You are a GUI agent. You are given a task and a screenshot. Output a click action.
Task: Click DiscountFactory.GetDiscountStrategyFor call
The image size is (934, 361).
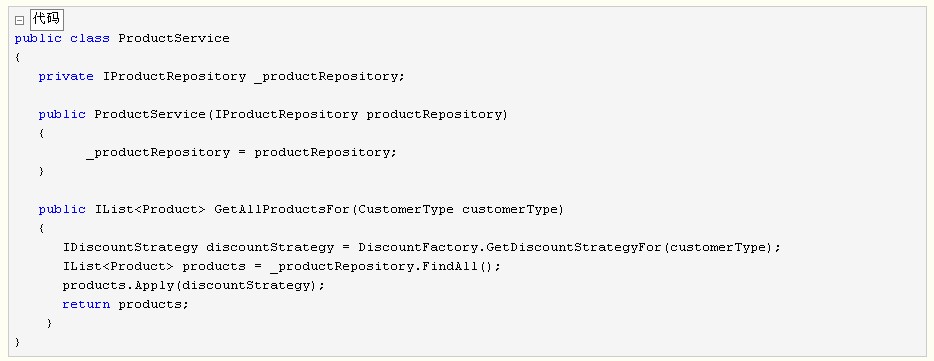point(510,247)
